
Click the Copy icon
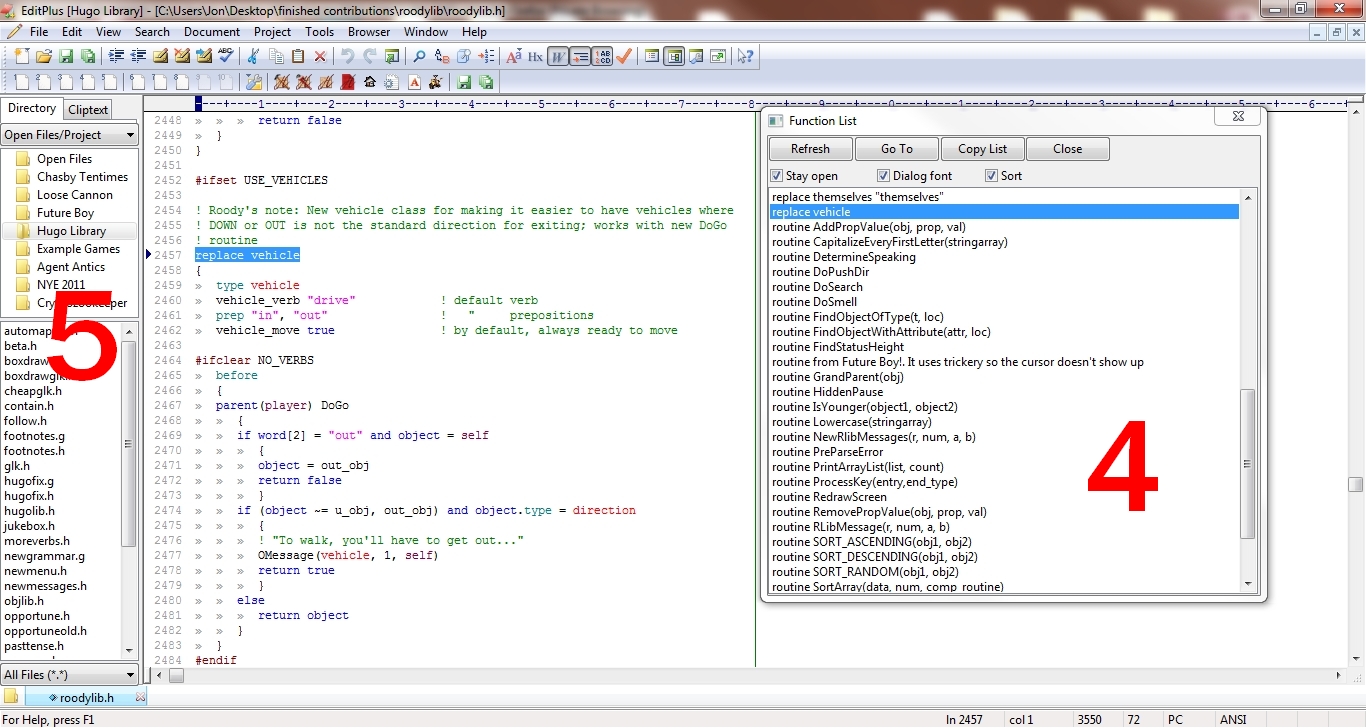(276, 56)
